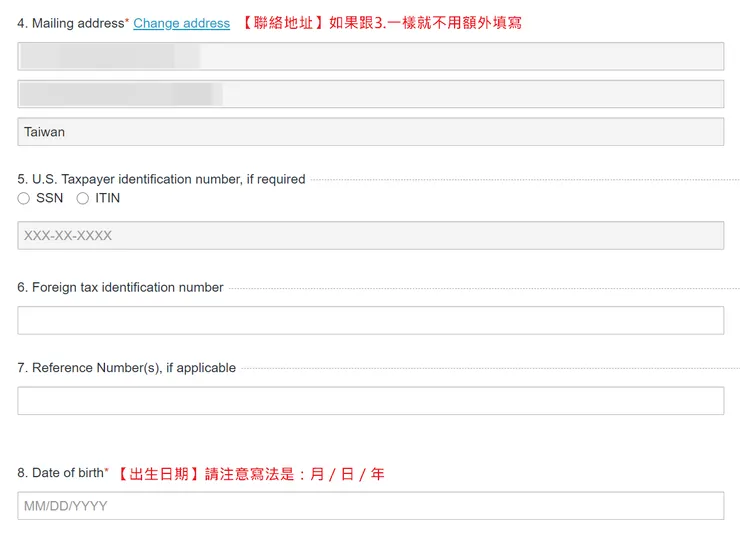The width and height of the screenshot is (740, 540).
Task: Click the first blurred mailing address line
Action: coord(370,56)
